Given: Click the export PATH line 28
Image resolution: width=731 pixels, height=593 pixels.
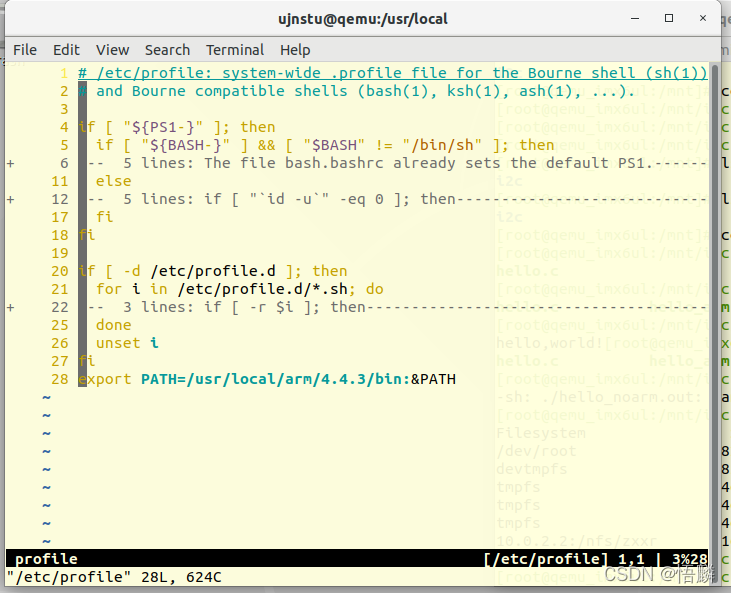Looking at the screenshot, I should 267,379.
